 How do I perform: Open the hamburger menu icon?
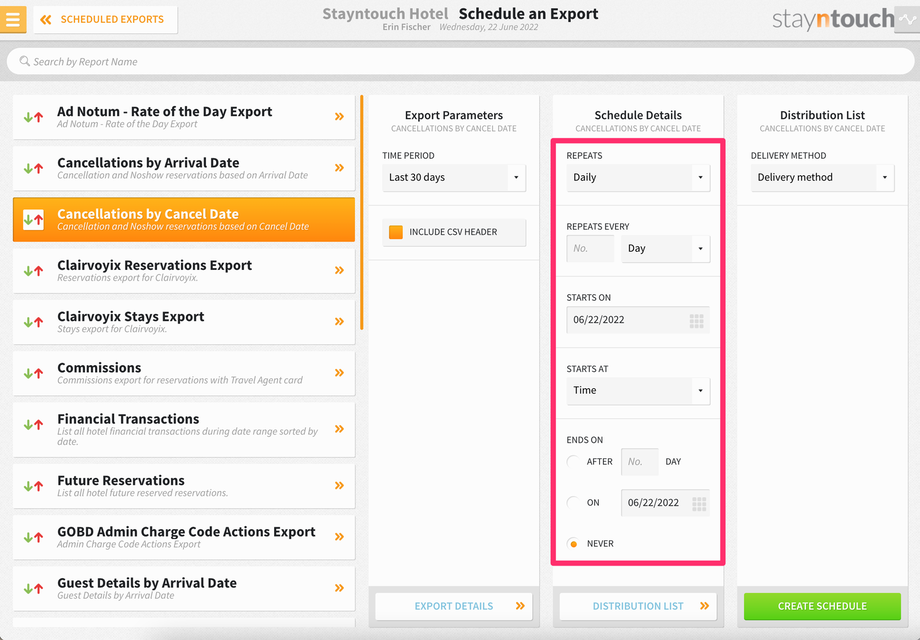coord(12,19)
